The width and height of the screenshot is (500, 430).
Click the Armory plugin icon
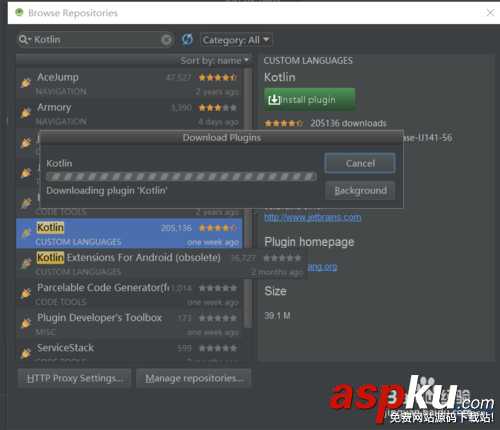pos(26,113)
